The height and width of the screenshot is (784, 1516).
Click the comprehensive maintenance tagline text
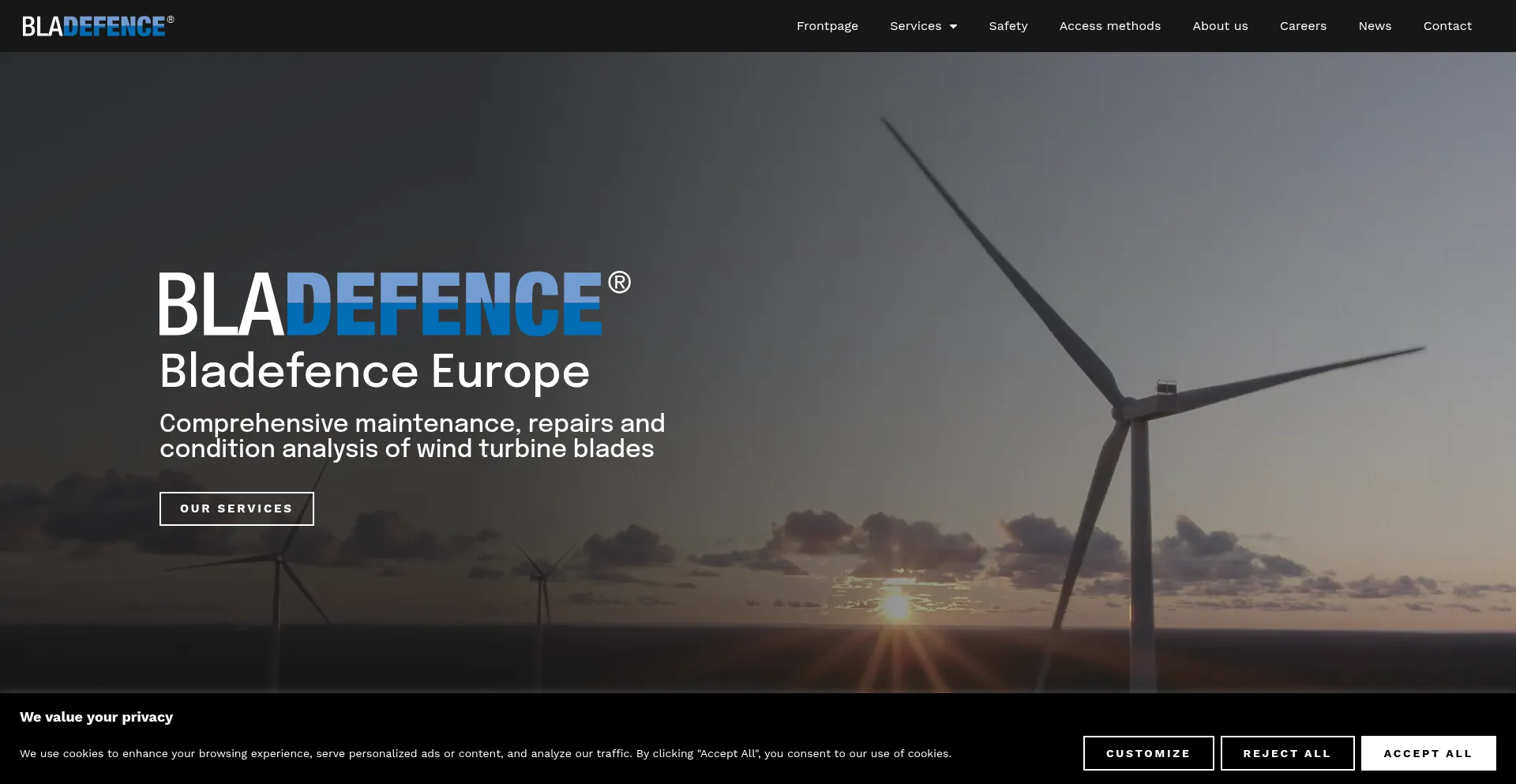411,436
